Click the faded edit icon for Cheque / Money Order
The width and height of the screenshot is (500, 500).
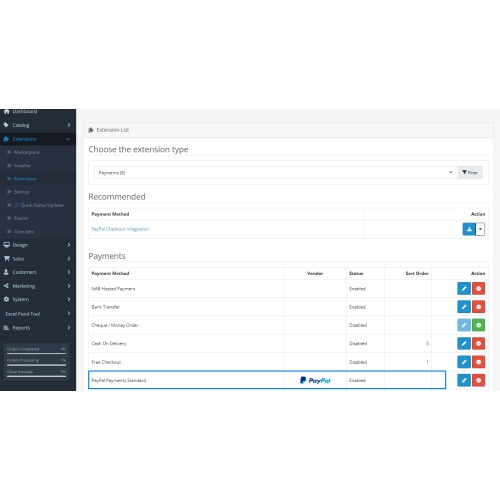[464, 325]
